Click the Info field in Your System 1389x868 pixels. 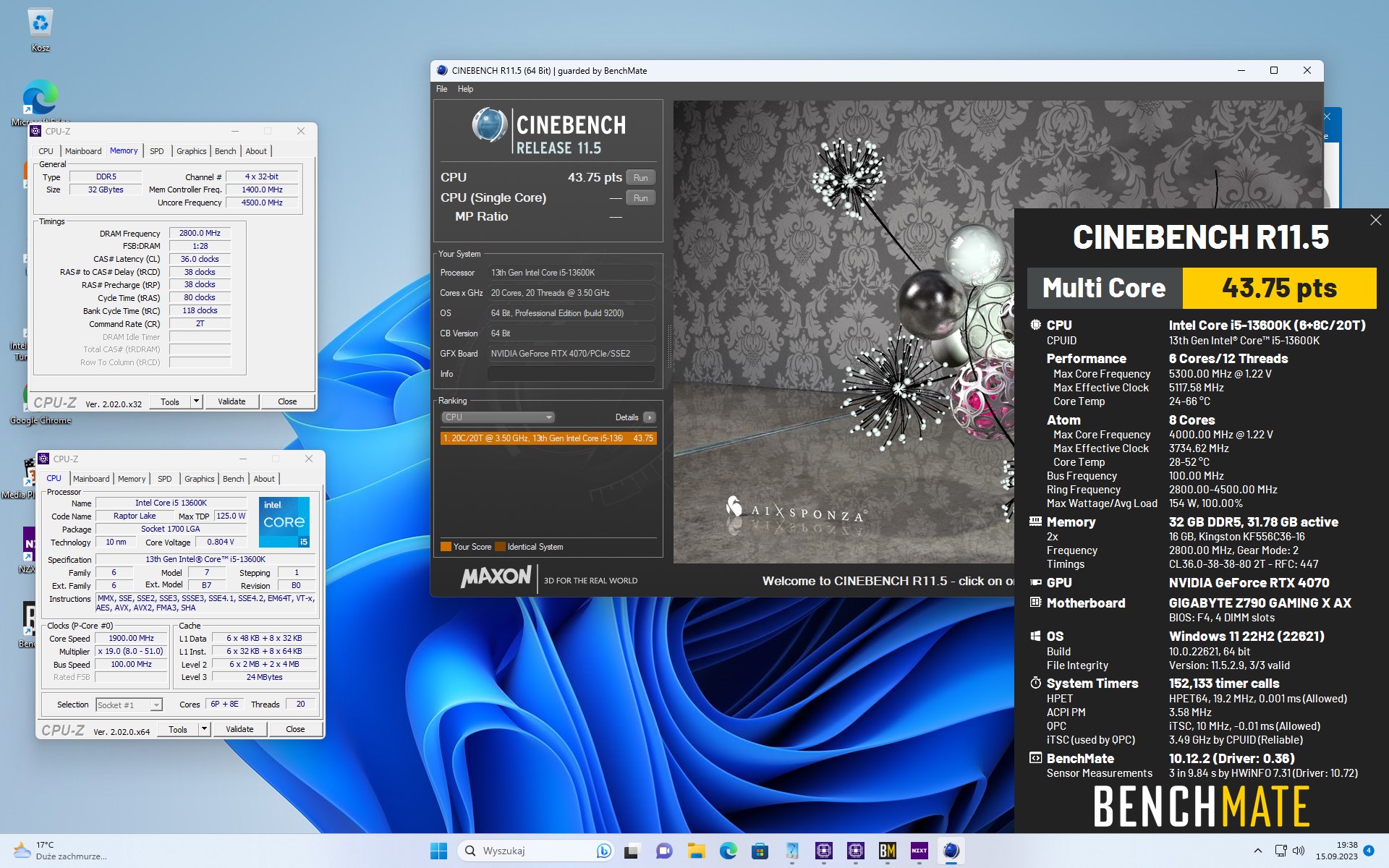[x=571, y=374]
